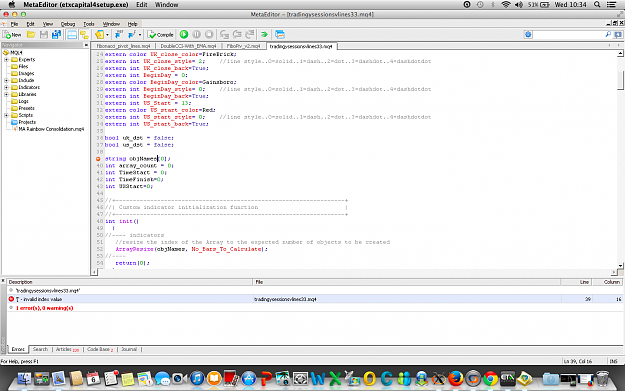Switch to the Code Base tab

click(x=100, y=349)
